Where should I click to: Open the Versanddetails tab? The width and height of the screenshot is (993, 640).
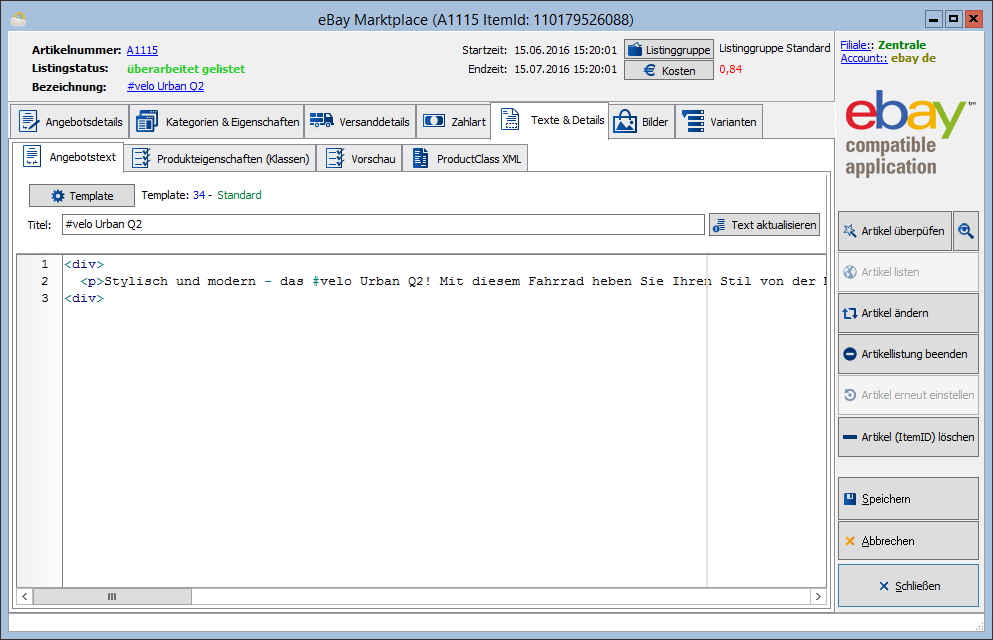click(x=360, y=122)
